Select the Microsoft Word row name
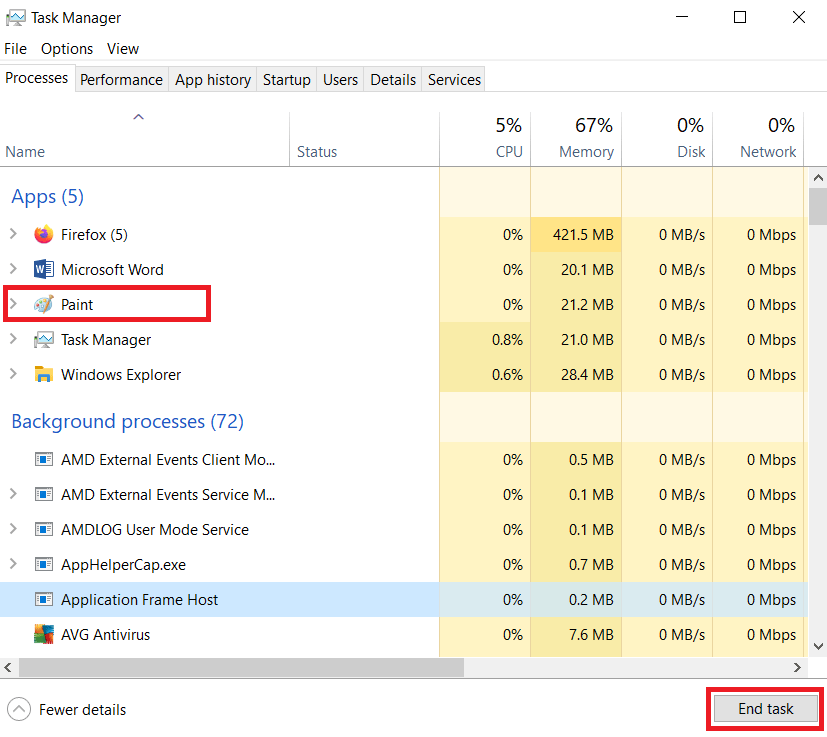827x737 pixels. [112, 270]
